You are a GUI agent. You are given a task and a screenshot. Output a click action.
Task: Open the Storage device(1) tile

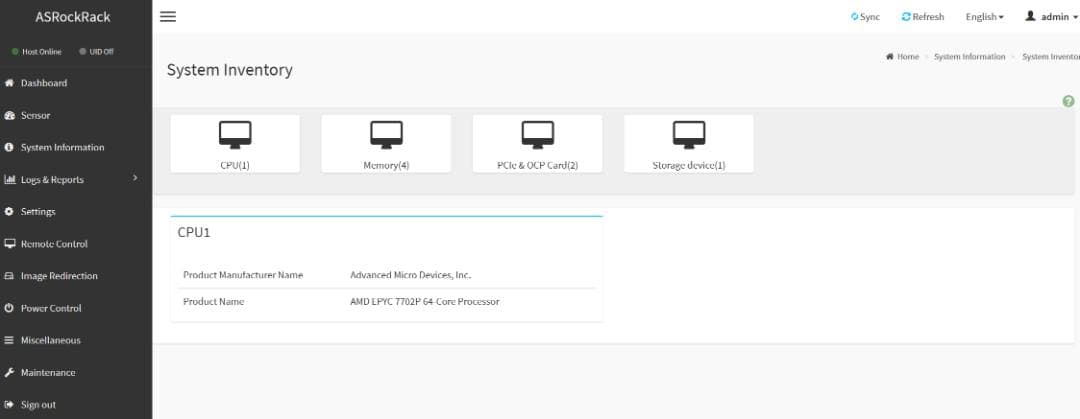point(688,144)
